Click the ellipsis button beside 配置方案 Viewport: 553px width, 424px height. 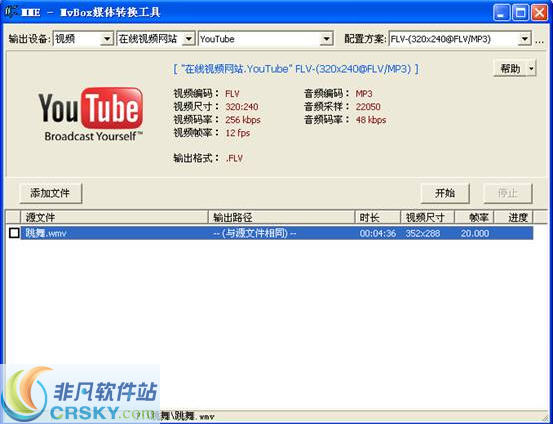539,40
